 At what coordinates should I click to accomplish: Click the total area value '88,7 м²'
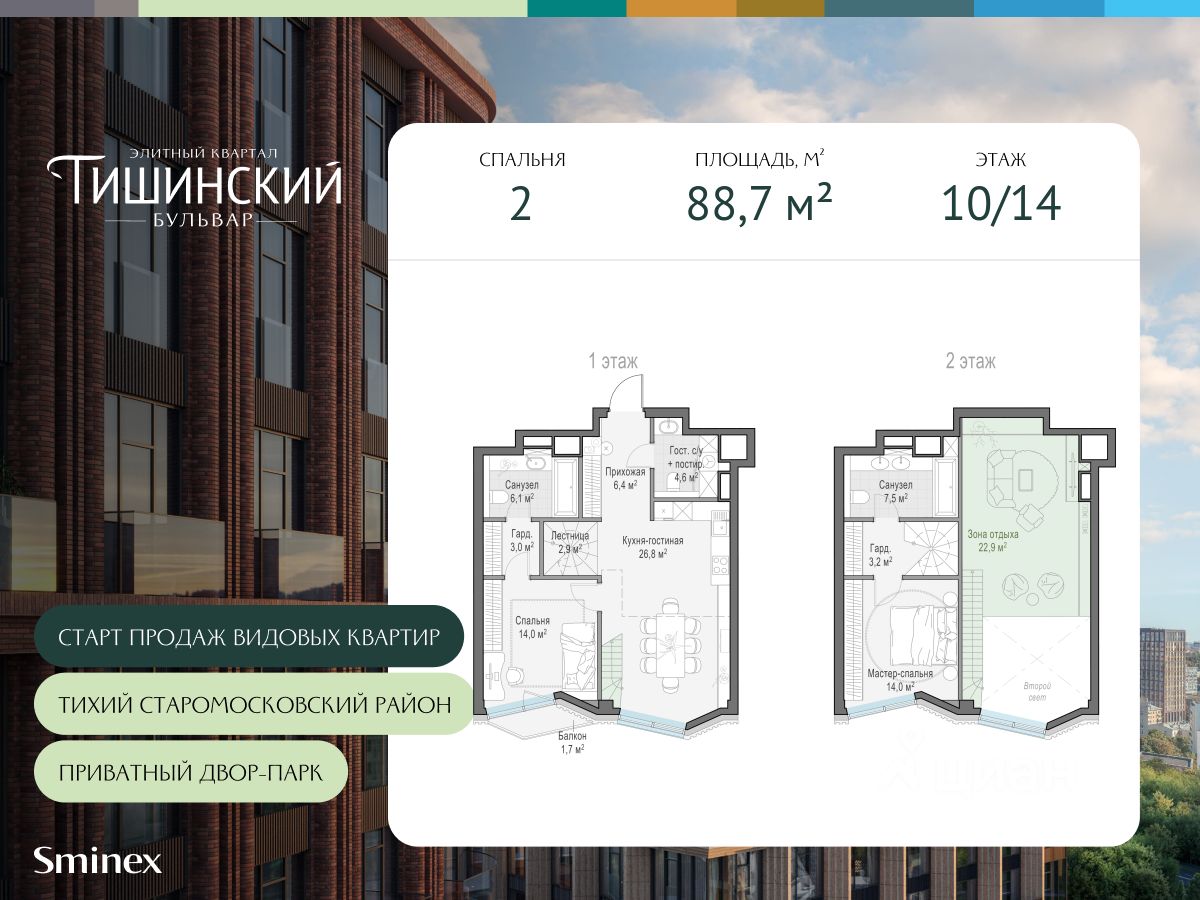pos(759,204)
